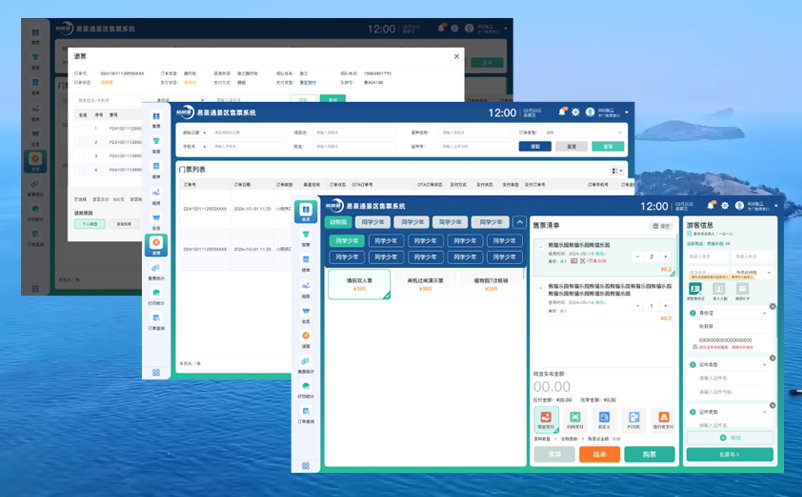Choose the 扫码支付 scan-code payment icon

pos(575,419)
